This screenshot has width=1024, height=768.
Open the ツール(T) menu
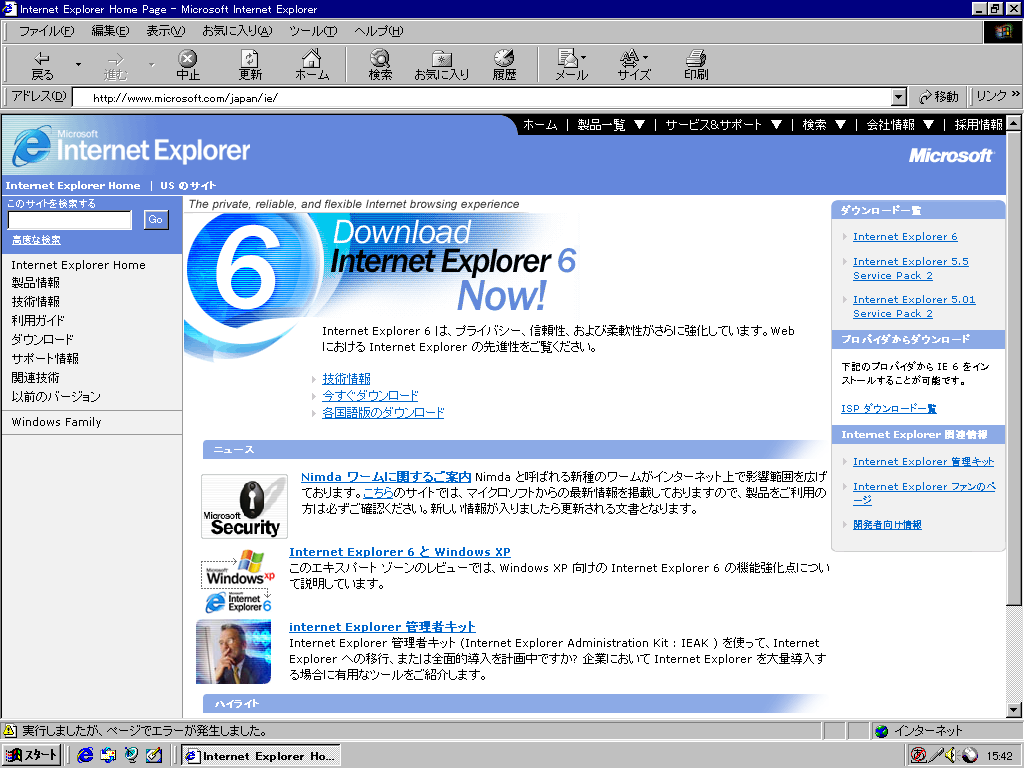[313, 31]
